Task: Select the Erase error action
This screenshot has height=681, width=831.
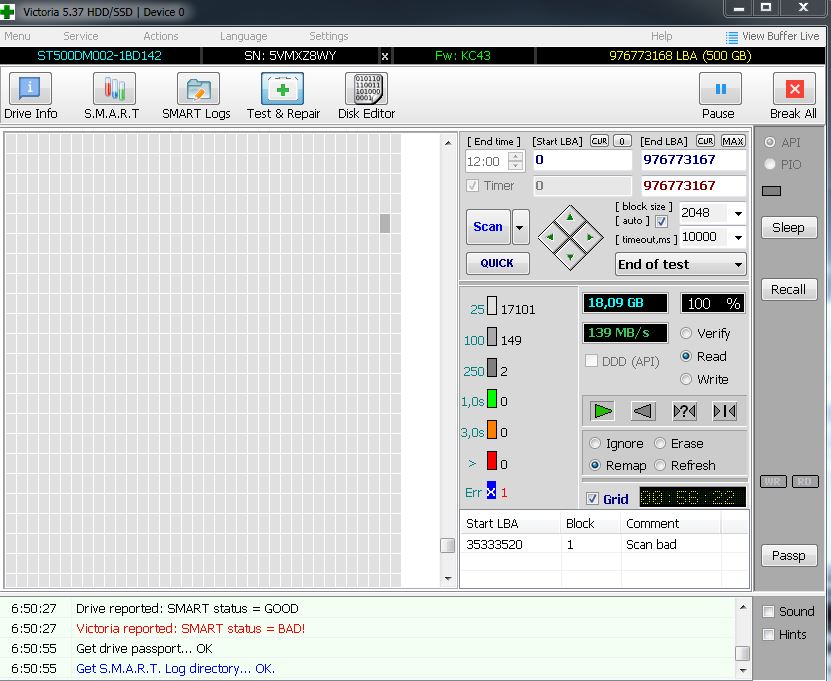Action: (660, 443)
